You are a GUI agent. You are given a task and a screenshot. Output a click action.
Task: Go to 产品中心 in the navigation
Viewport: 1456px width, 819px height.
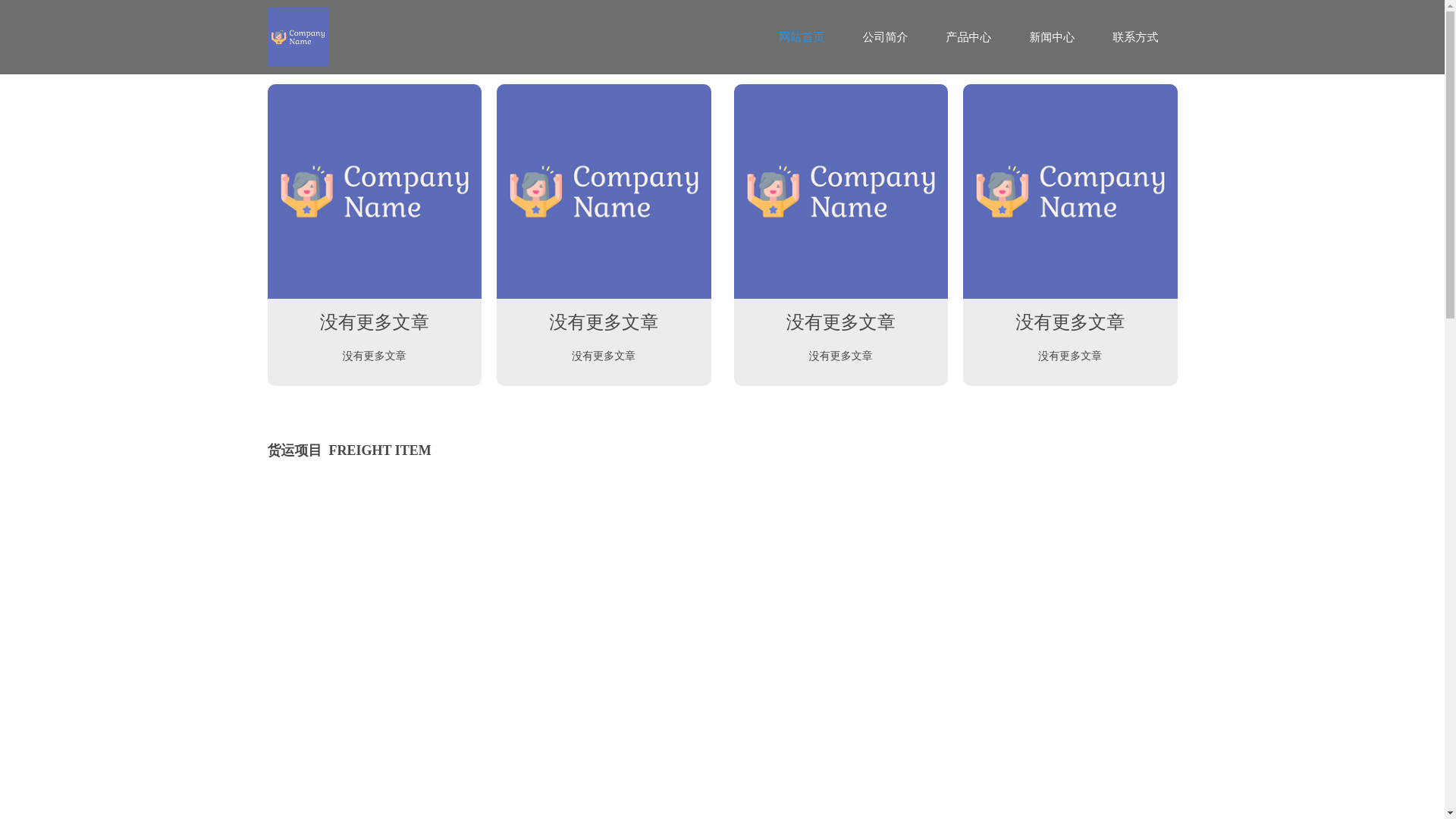pyautogui.click(x=968, y=37)
